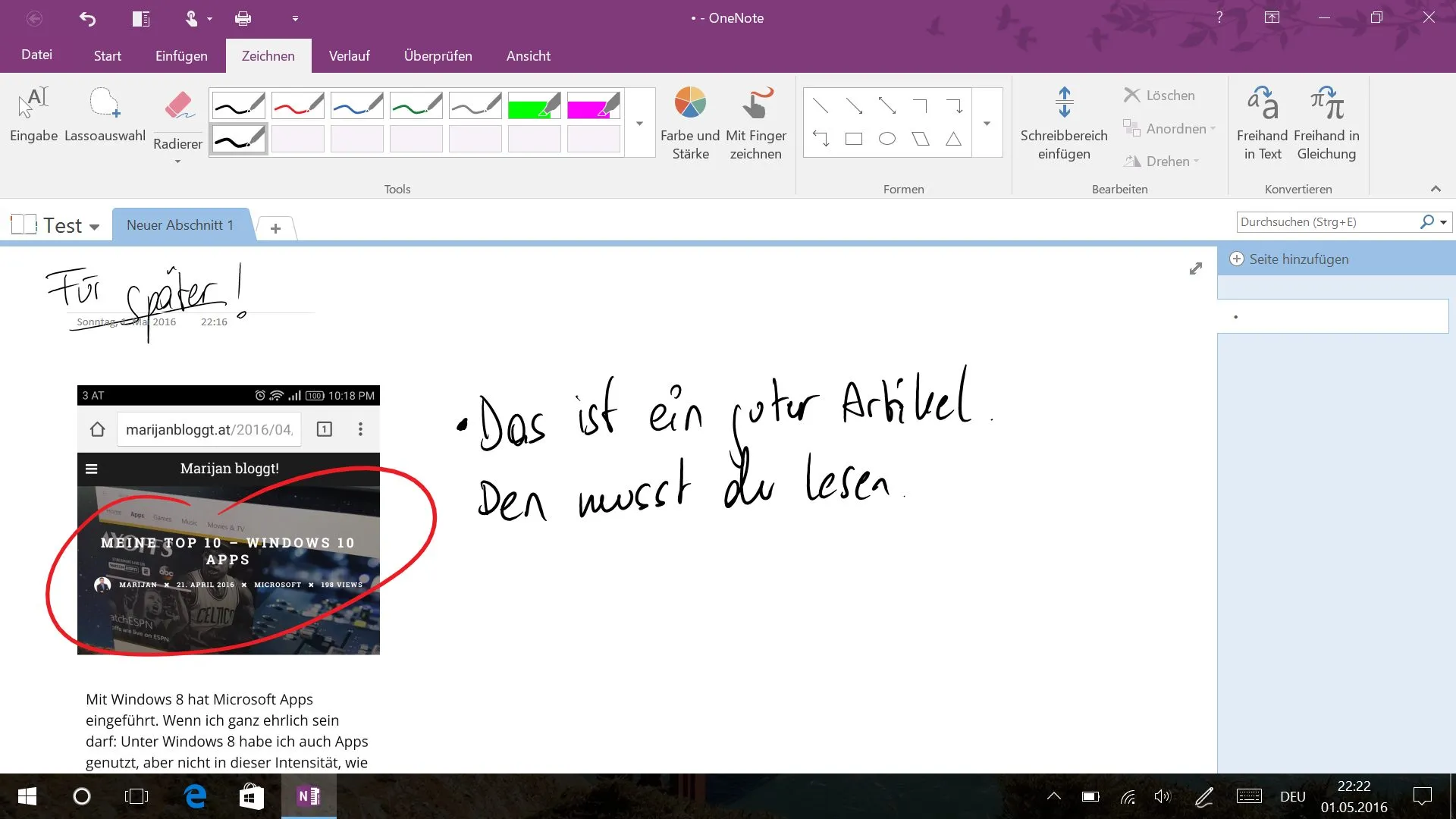Viewport: 1456px width, 819px height.
Task: Collapse the ribbon with the chevron
Action: point(1436,189)
